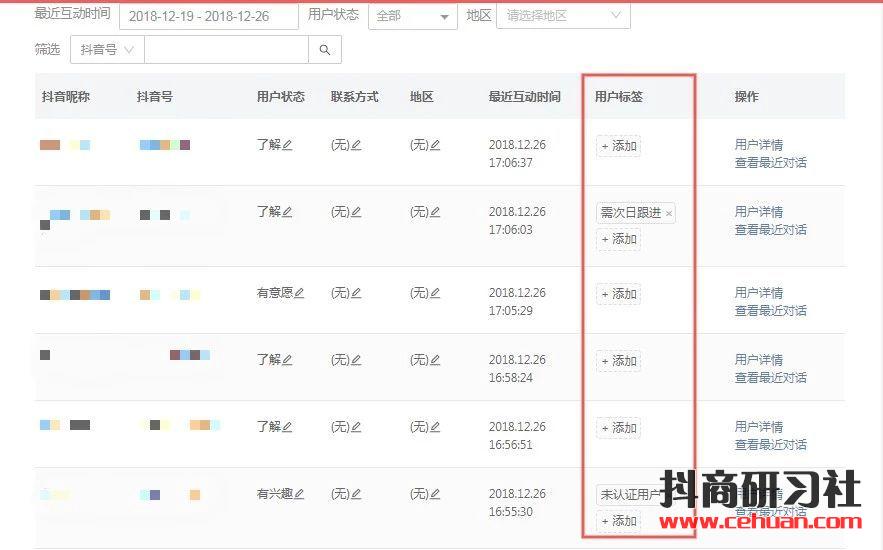Add a tag in the 17:05:29 row
Screen dimensions: 883x550
(x=618, y=294)
